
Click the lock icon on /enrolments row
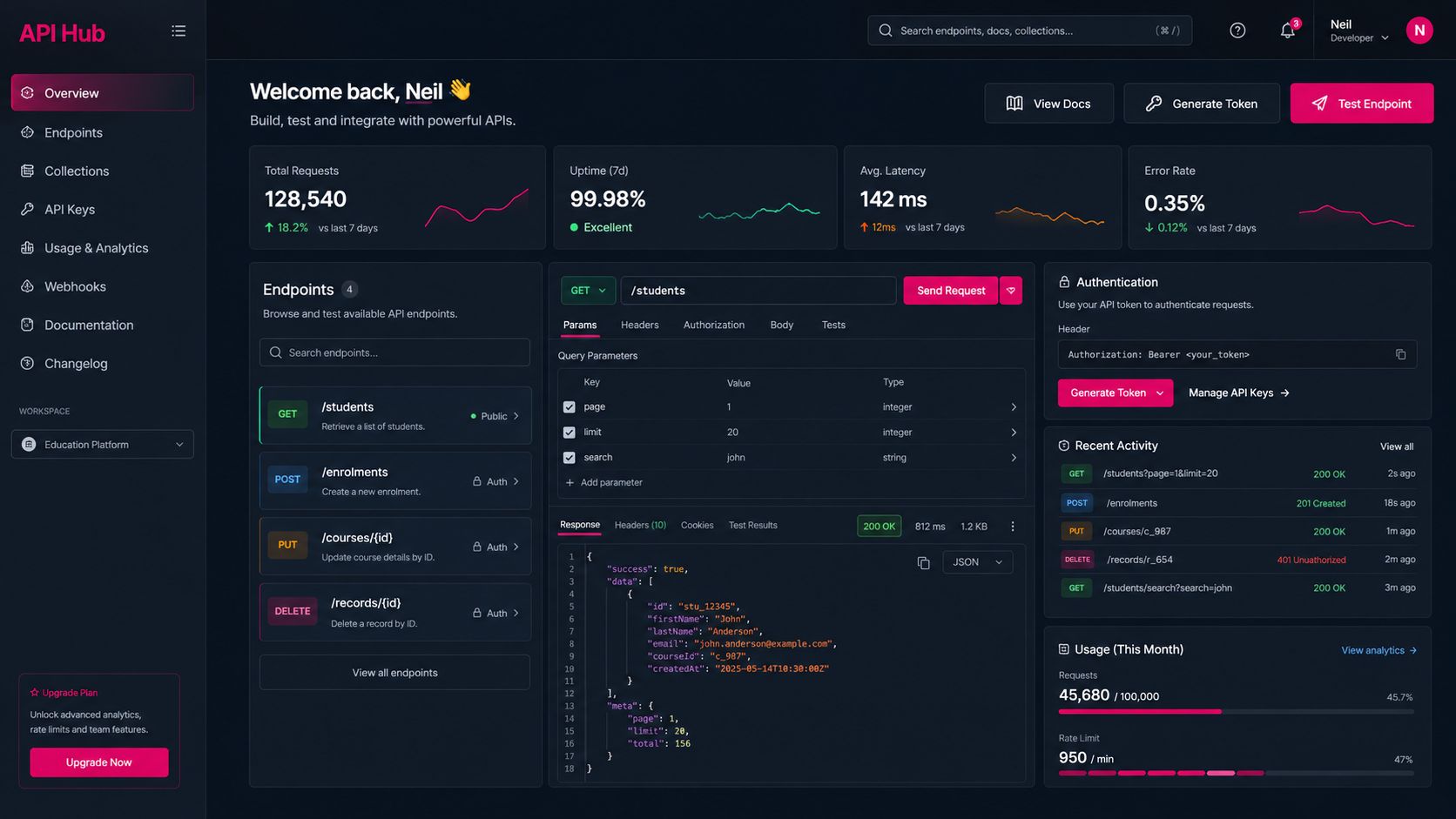pos(477,481)
